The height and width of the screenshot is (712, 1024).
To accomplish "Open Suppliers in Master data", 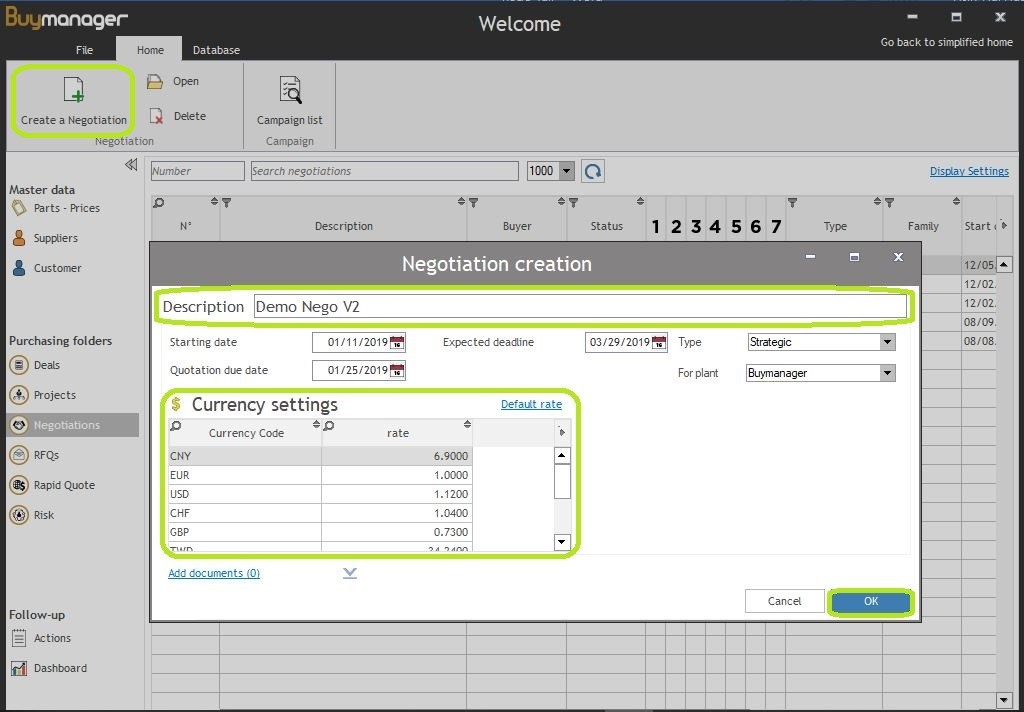I will (55, 238).
